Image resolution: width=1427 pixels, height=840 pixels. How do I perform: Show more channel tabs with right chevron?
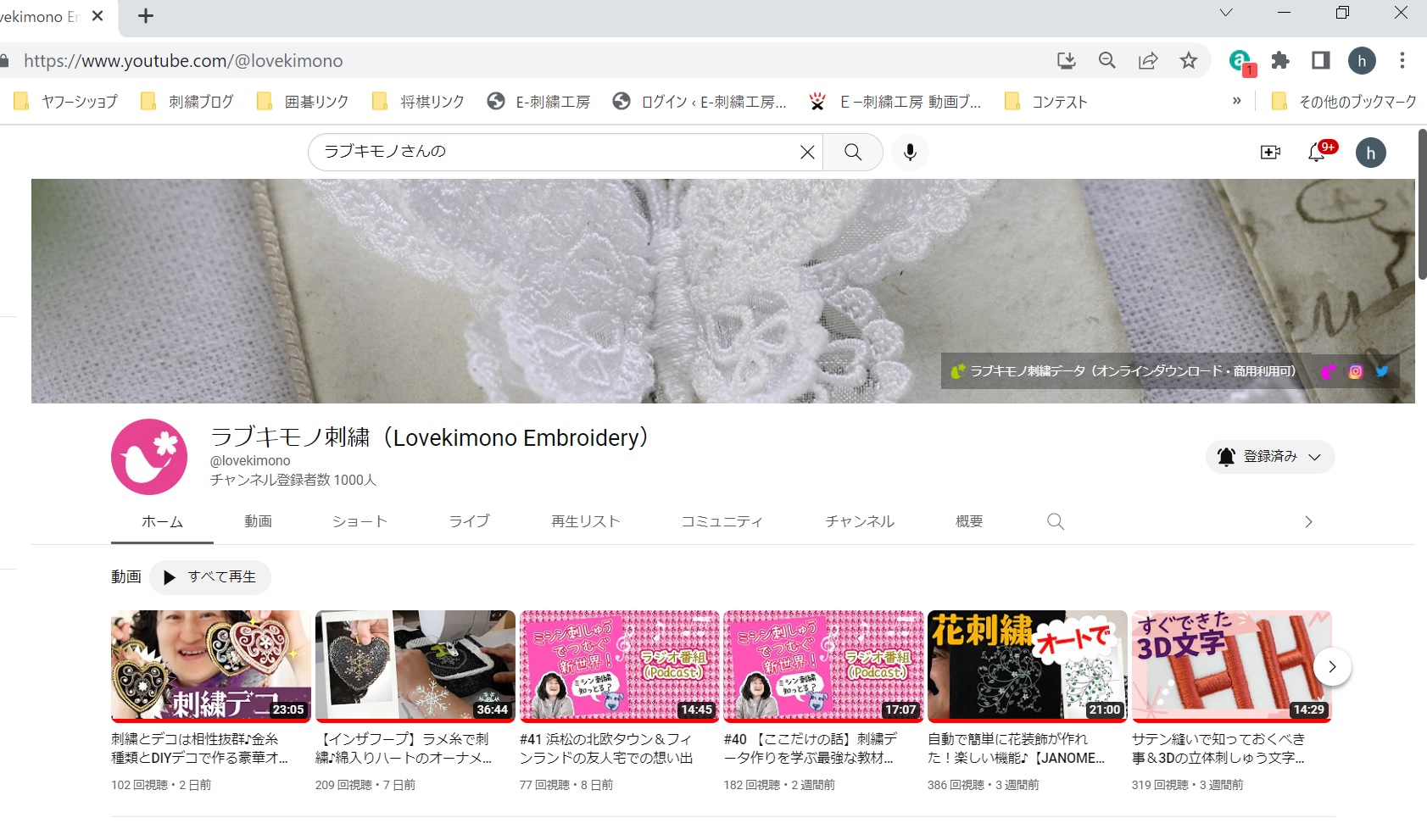(x=1308, y=521)
